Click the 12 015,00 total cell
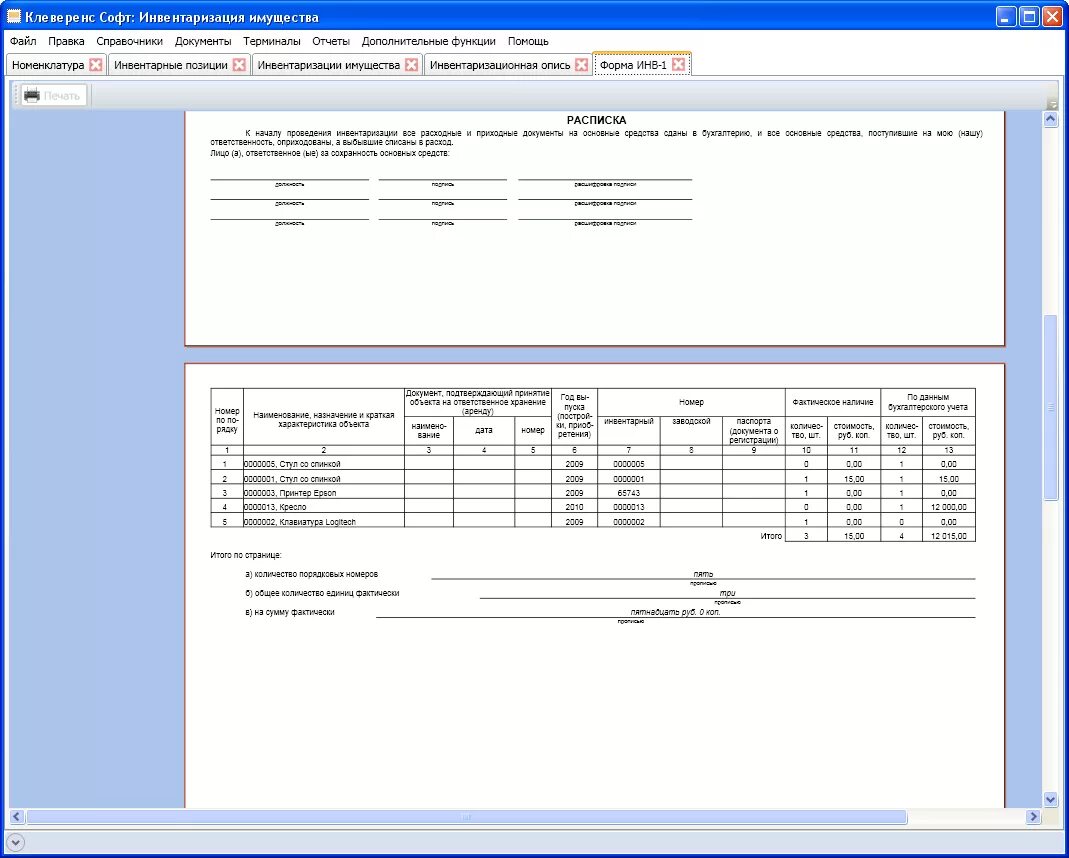 pyautogui.click(x=948, y=536)
